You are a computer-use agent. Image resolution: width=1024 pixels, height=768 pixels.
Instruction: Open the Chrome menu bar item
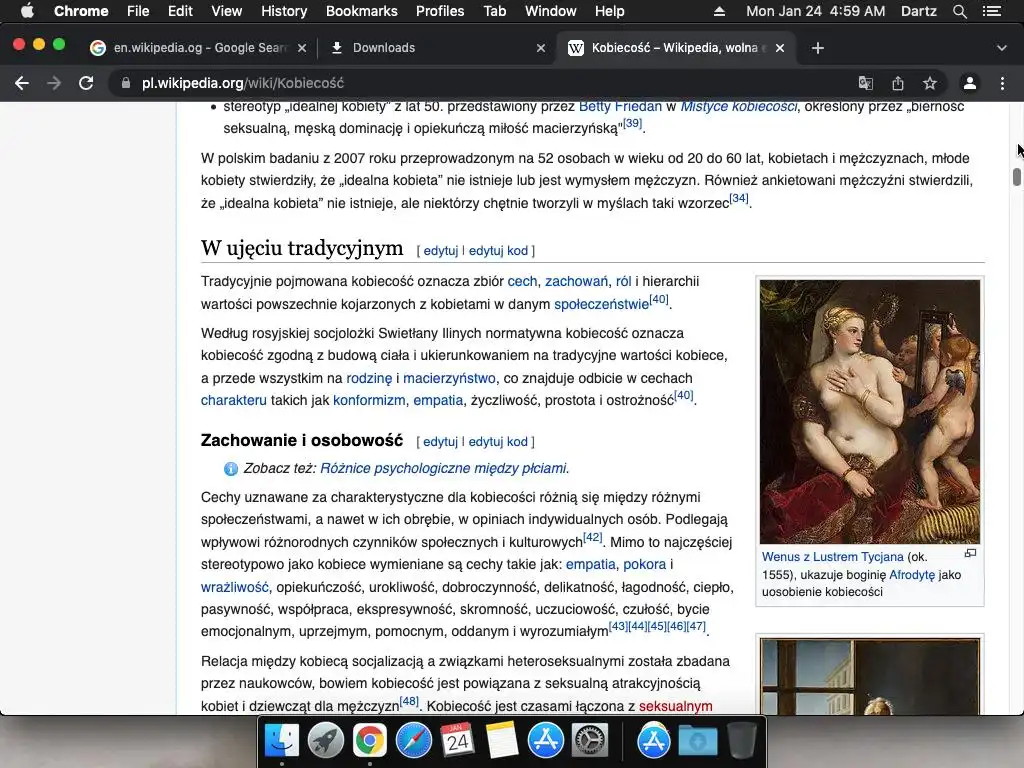tap(81, 11)
